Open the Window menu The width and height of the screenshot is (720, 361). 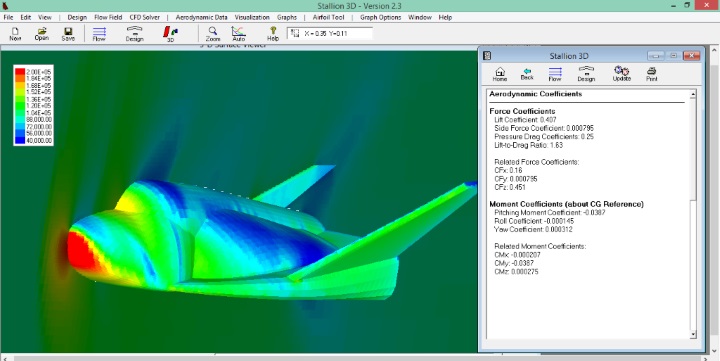point(420,17)
